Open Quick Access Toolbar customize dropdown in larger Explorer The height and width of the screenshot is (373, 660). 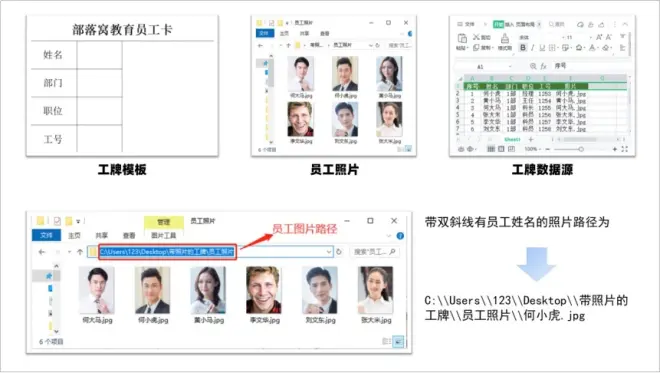[x=78, y=221]
